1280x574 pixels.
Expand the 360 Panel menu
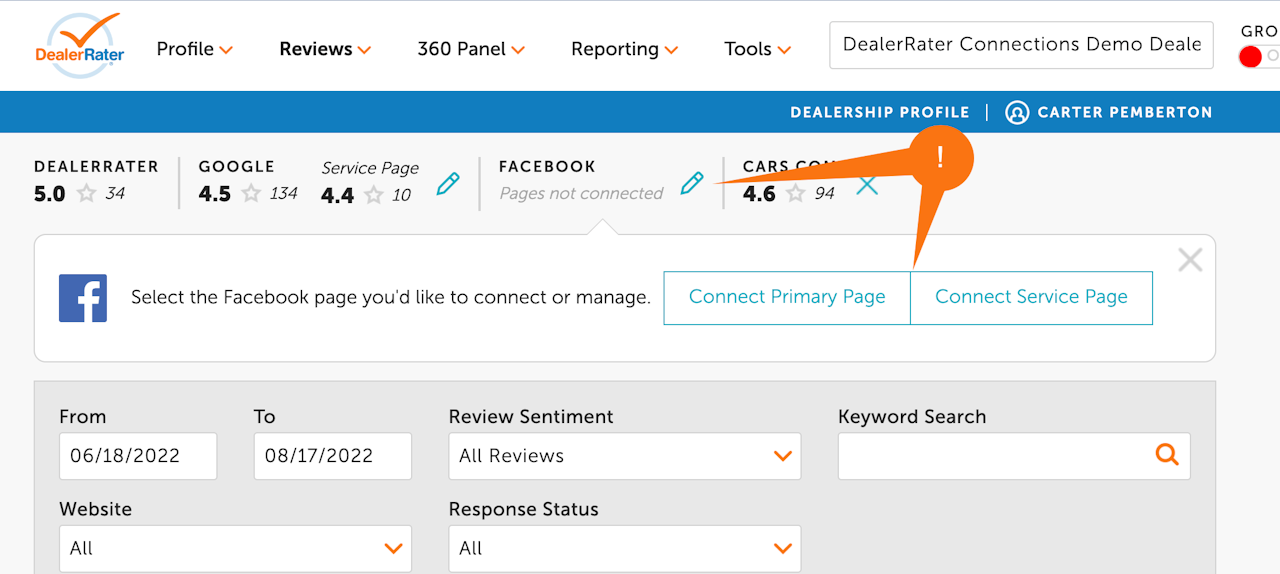[x=471, y=49]
